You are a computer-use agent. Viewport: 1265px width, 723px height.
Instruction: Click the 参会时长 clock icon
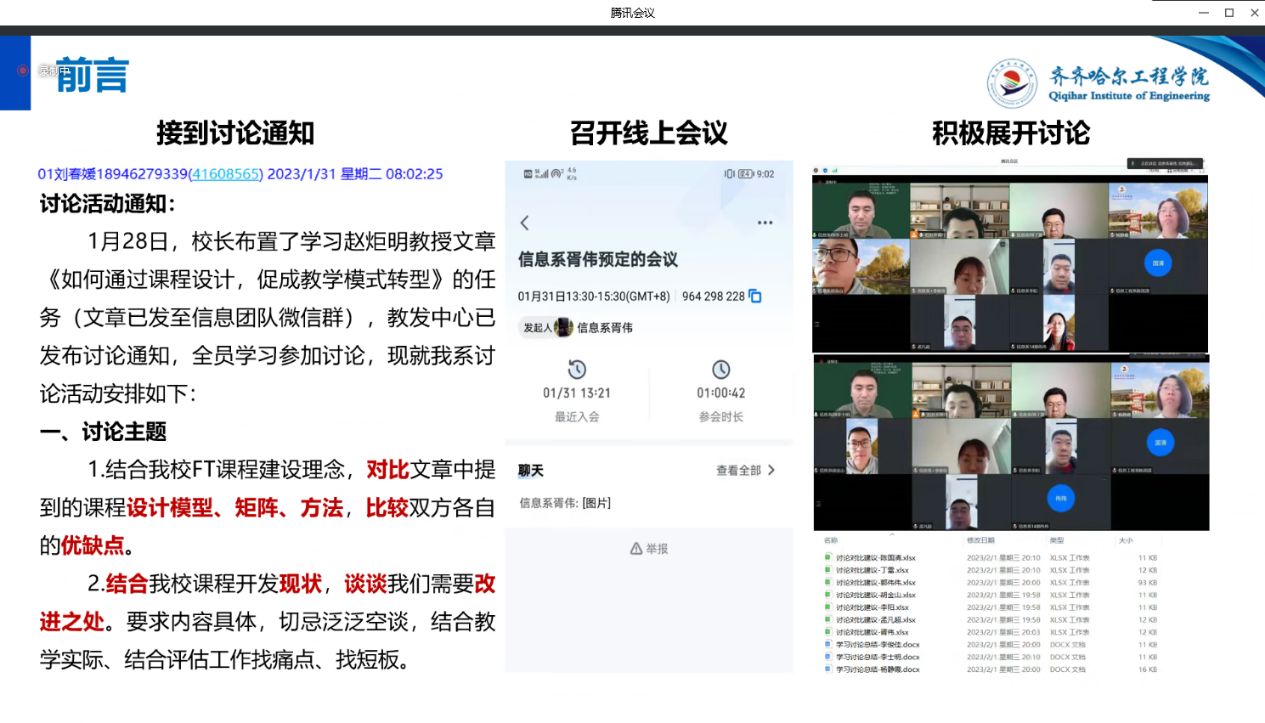point(721,369)
